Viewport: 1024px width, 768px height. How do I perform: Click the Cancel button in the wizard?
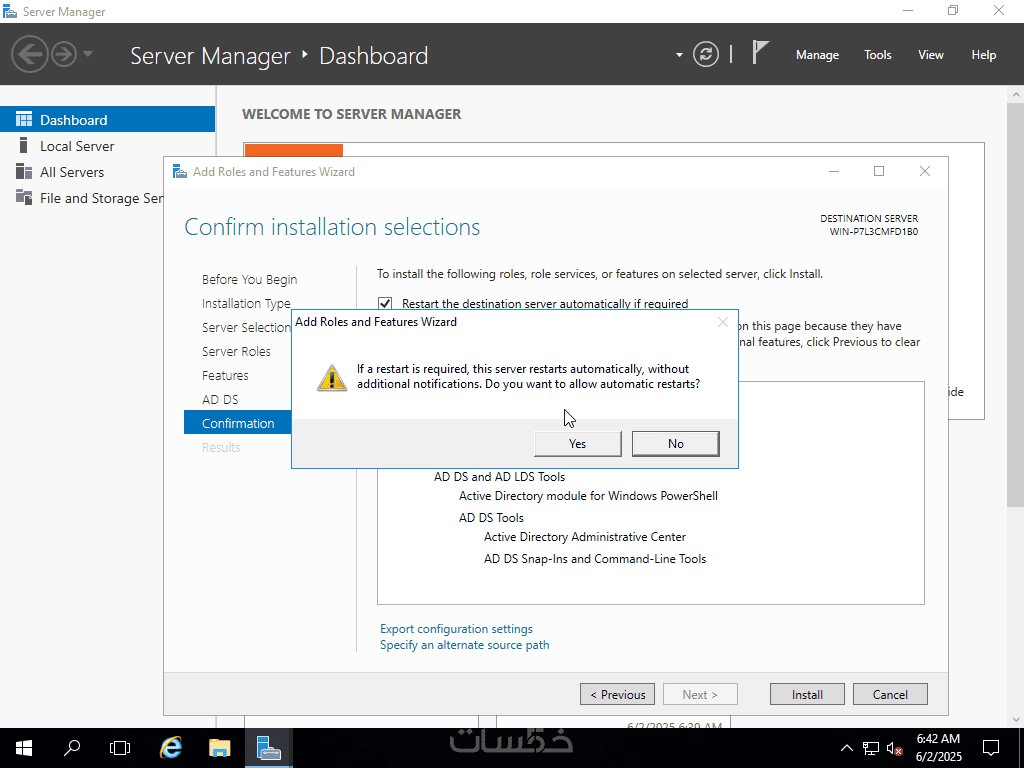coord(890,694)
